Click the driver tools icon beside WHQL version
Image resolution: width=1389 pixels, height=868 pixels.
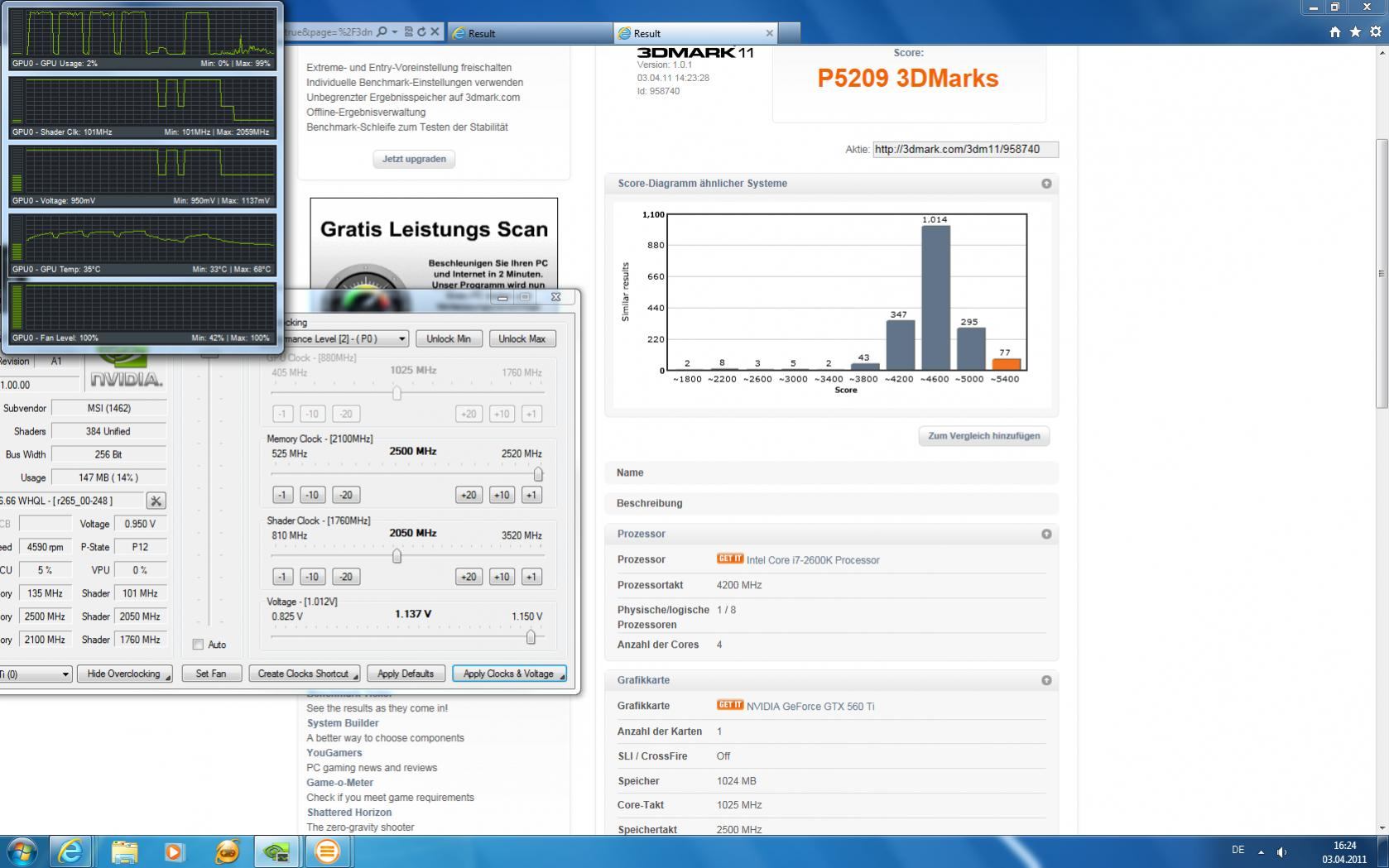click(x=156, y=501)
